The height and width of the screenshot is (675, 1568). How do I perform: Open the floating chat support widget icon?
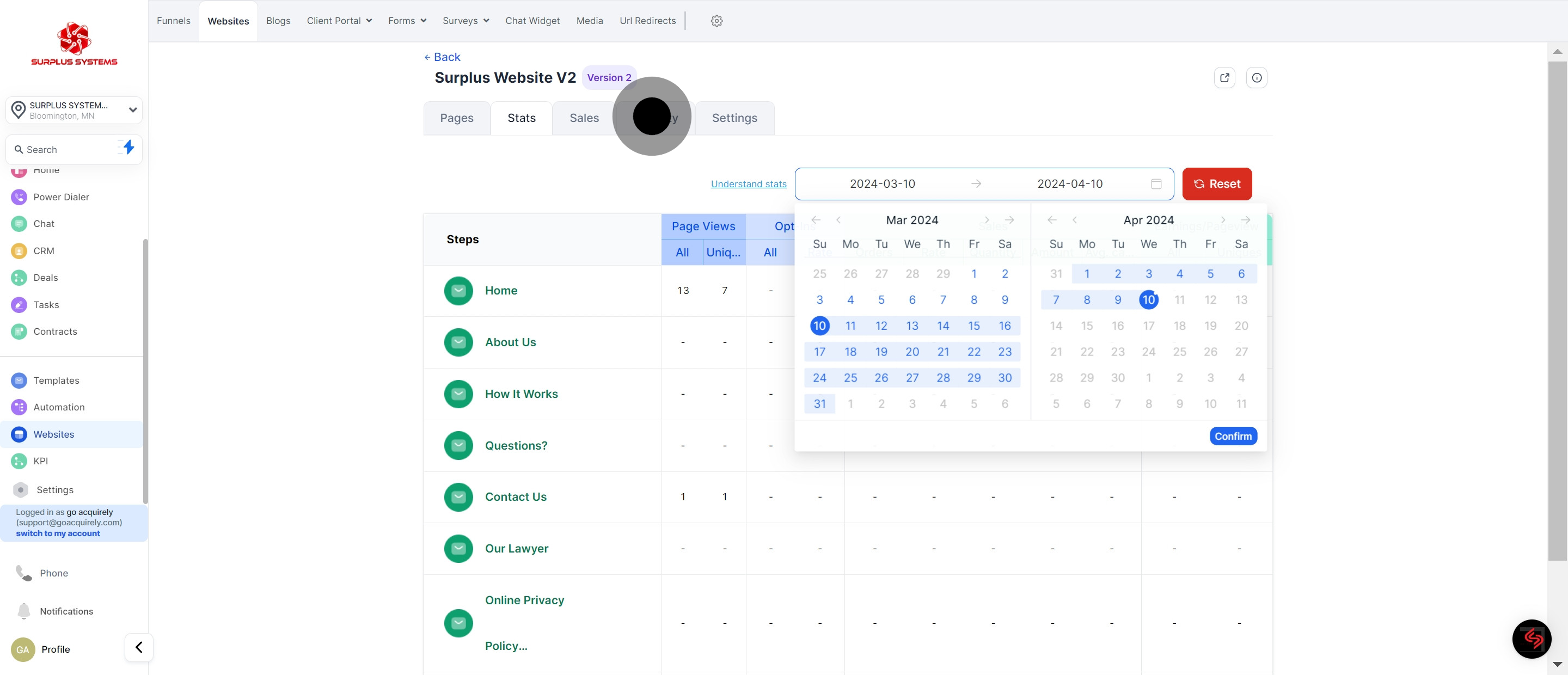click(1532, 639)
